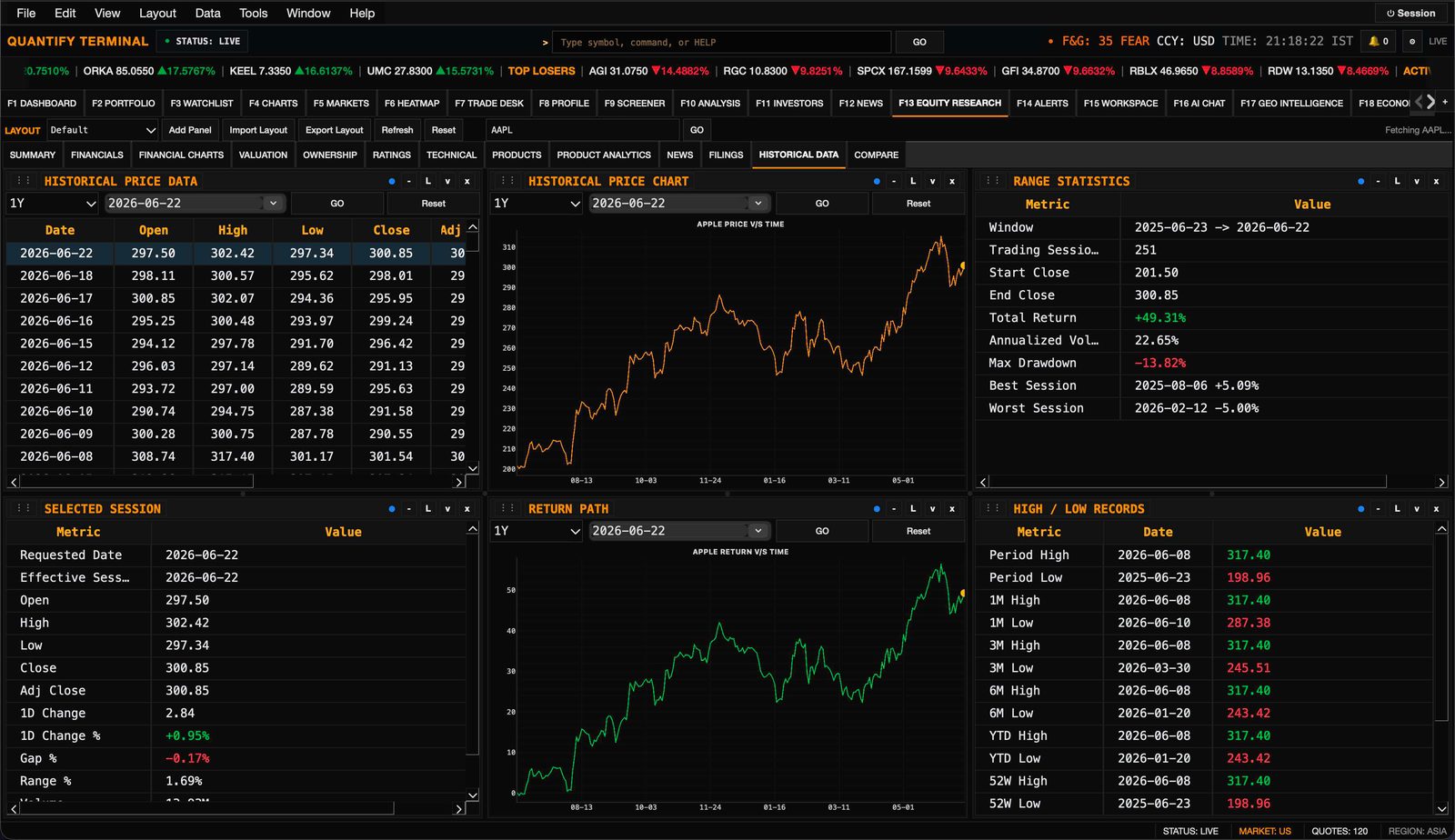The image size is (1455, 840).
Task: Grab the Range Statistics panel drag handle
Action: click(x=993, y=181)
